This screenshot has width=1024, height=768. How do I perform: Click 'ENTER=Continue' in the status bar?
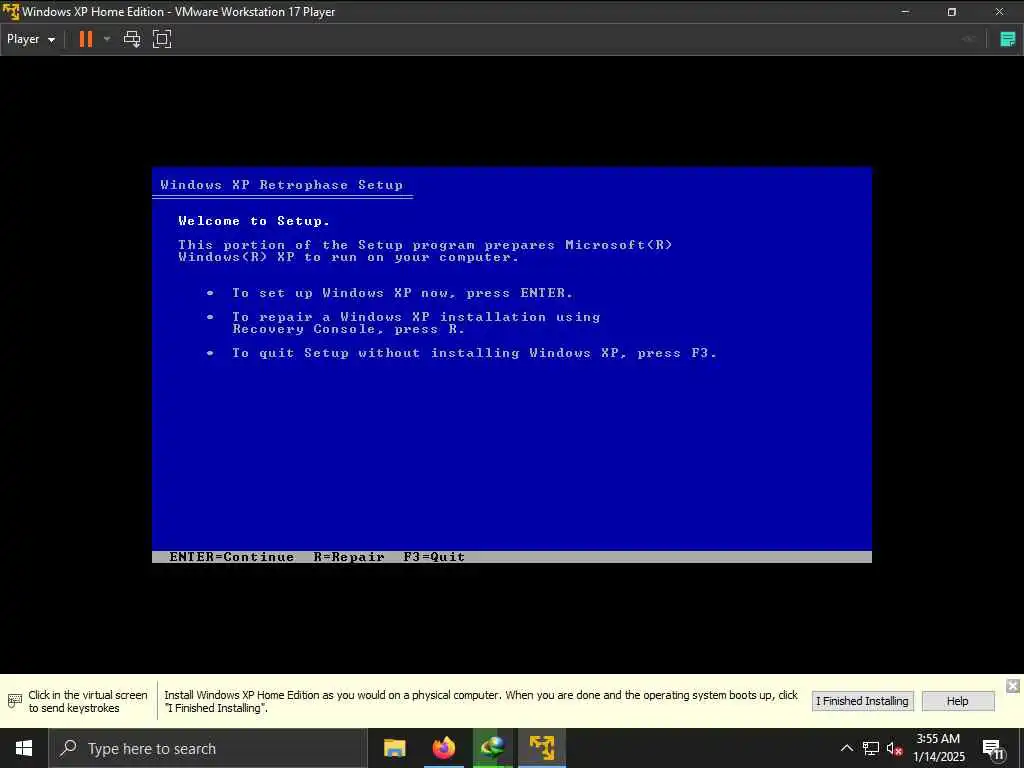pos(231,557)
